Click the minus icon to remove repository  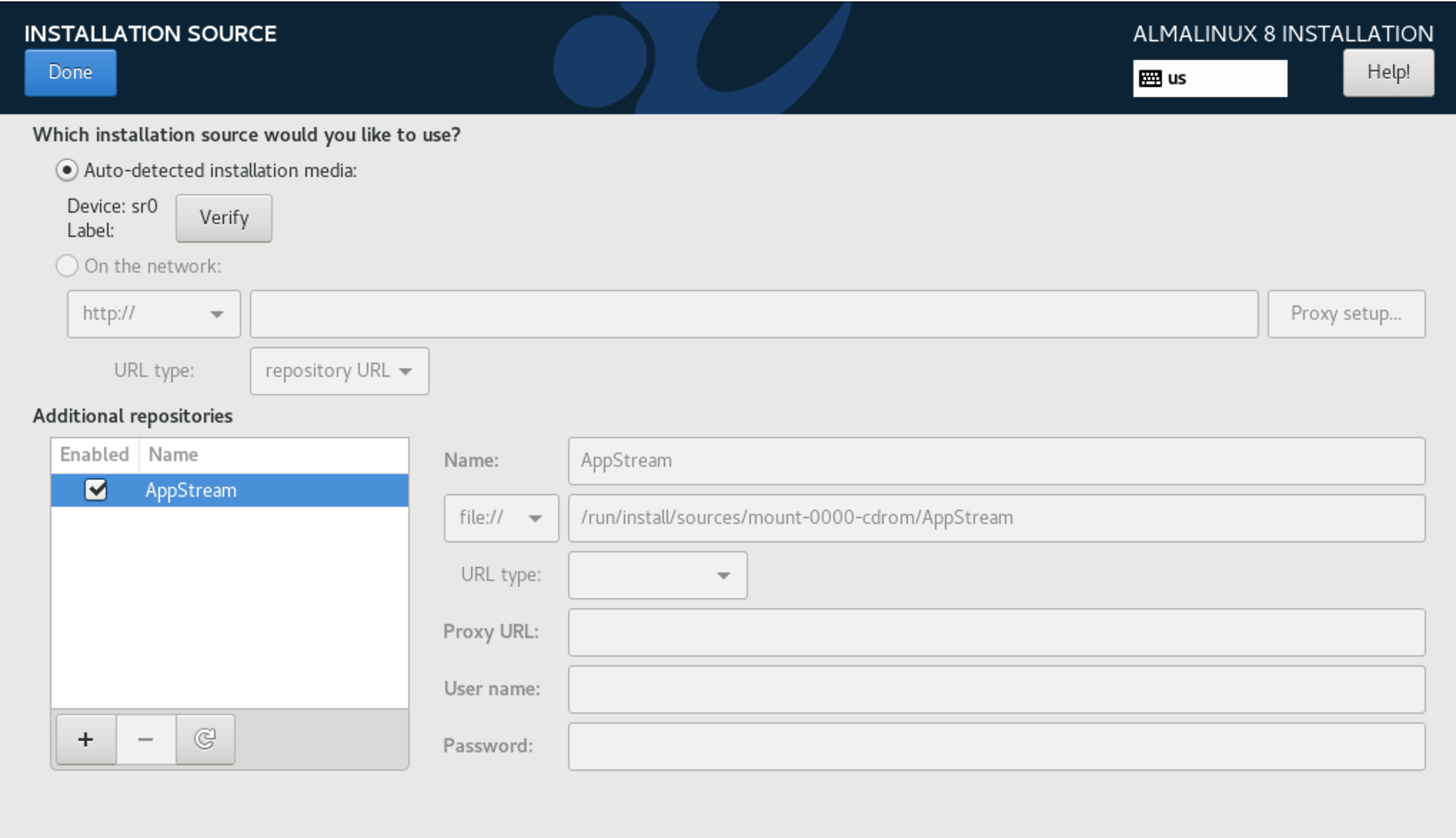[146, 739]
